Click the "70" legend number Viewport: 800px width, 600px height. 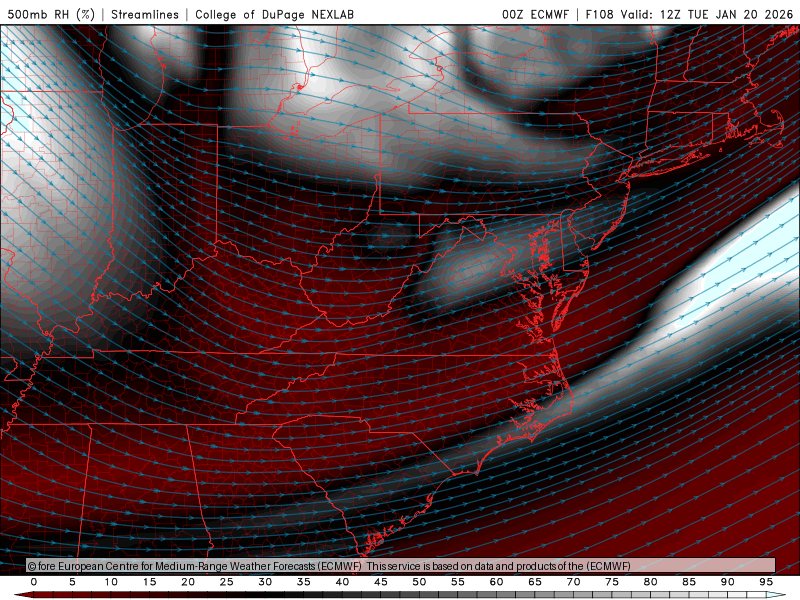[573, 582]
